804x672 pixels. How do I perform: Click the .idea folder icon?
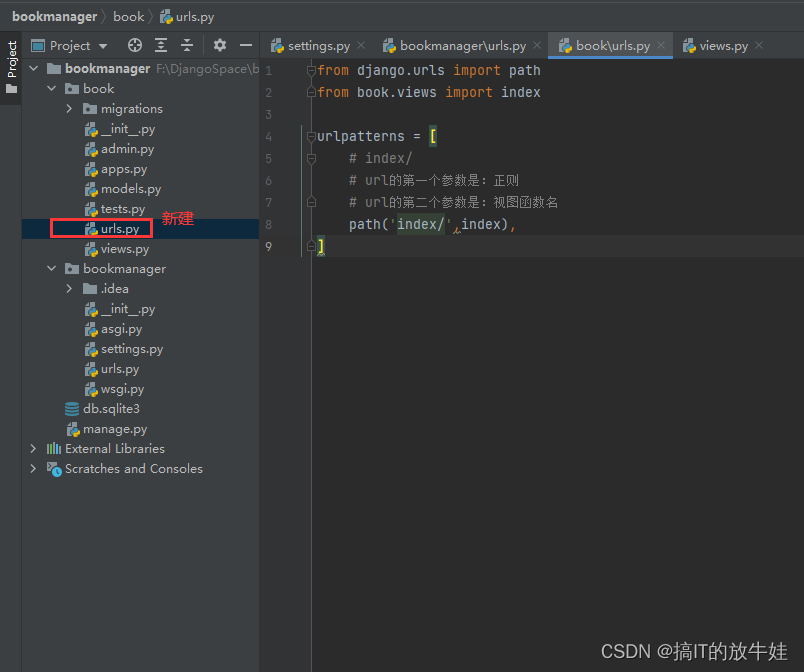pos(90,289)
